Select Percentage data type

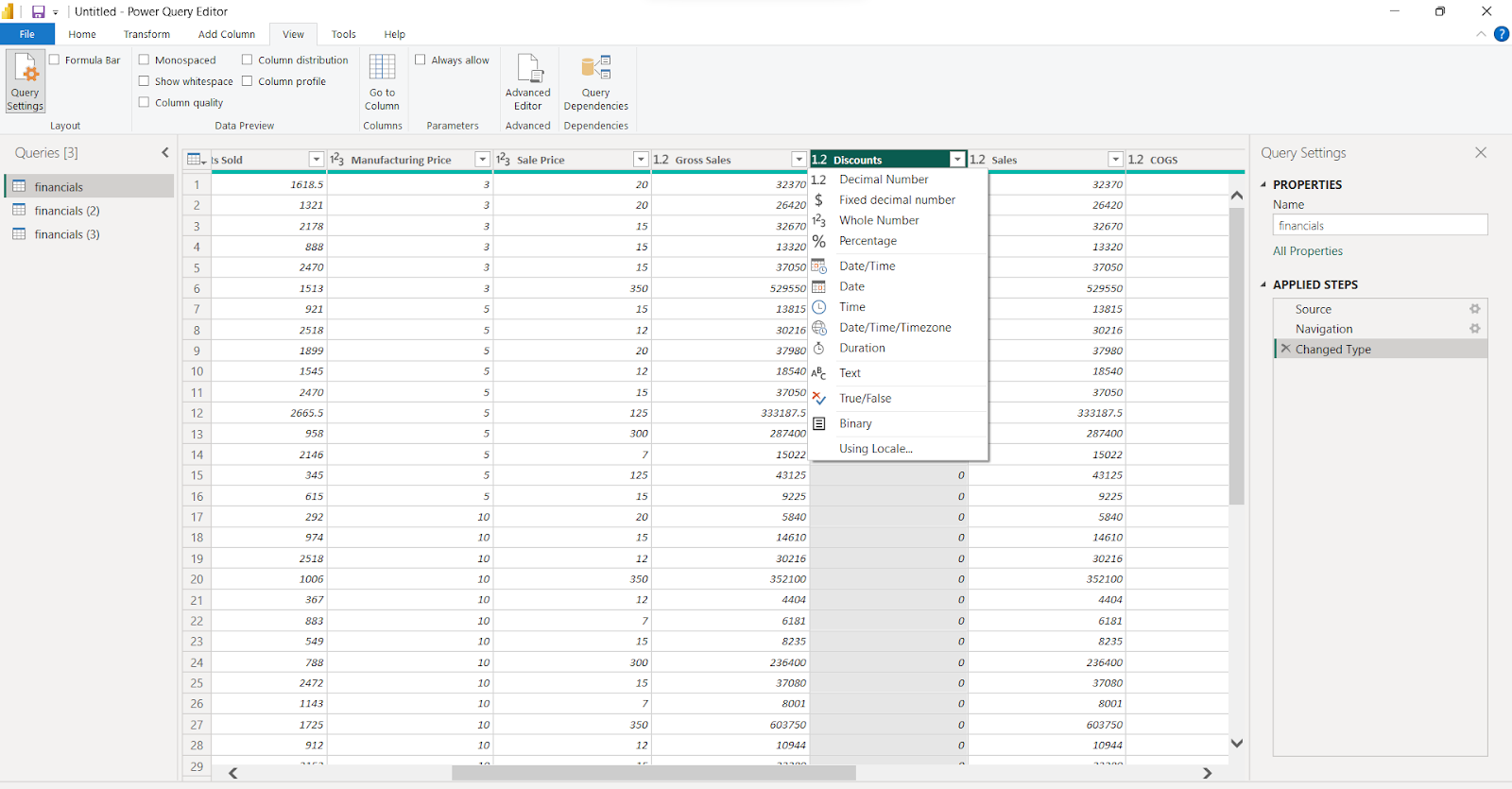tap(899, 241)
